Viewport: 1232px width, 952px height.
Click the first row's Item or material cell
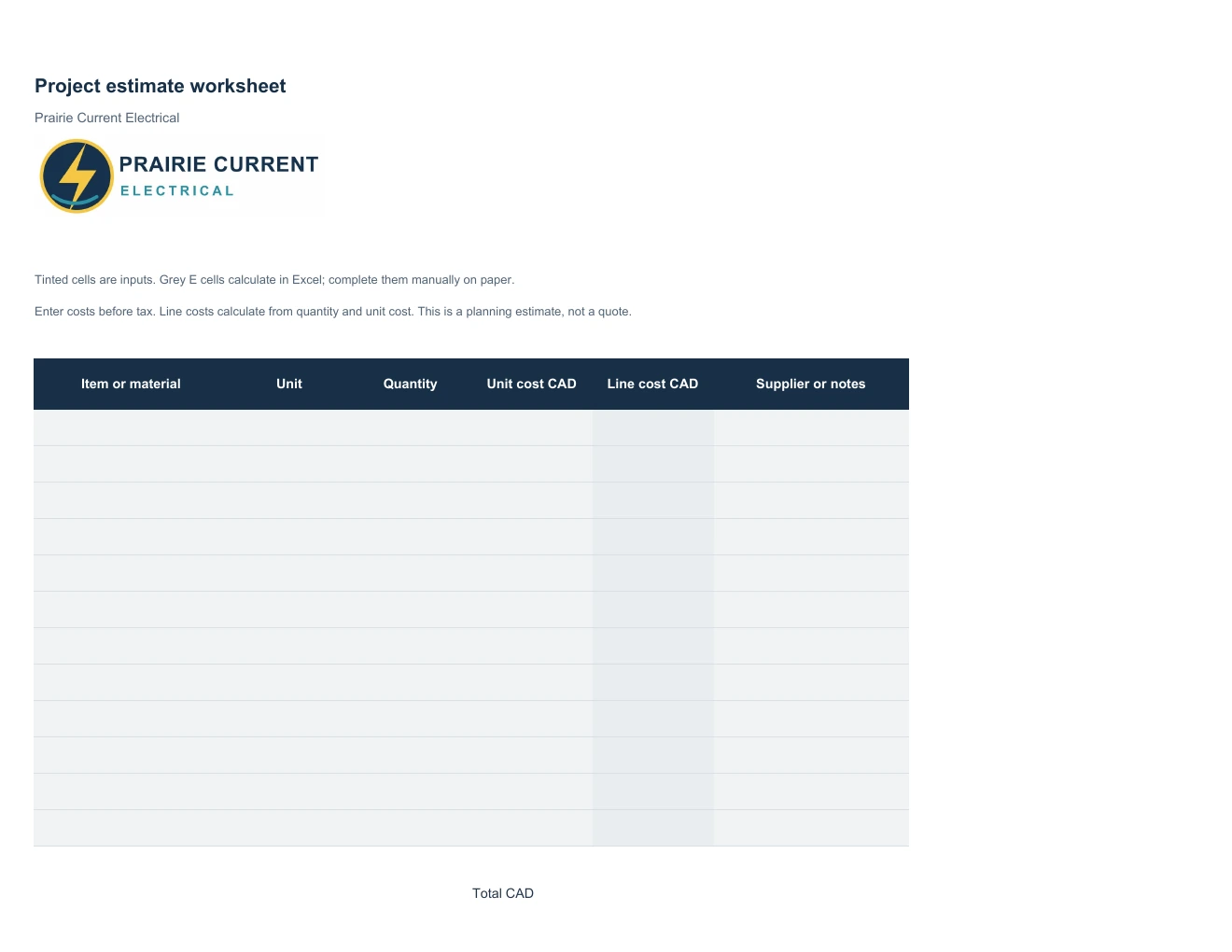pyautogui.click(x=131, y=427)
